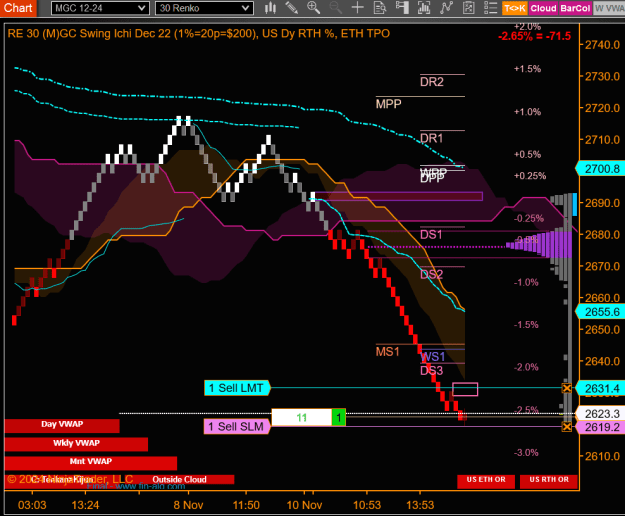Click the position PnL 11 box
The image size is (625, 516).
302,417
